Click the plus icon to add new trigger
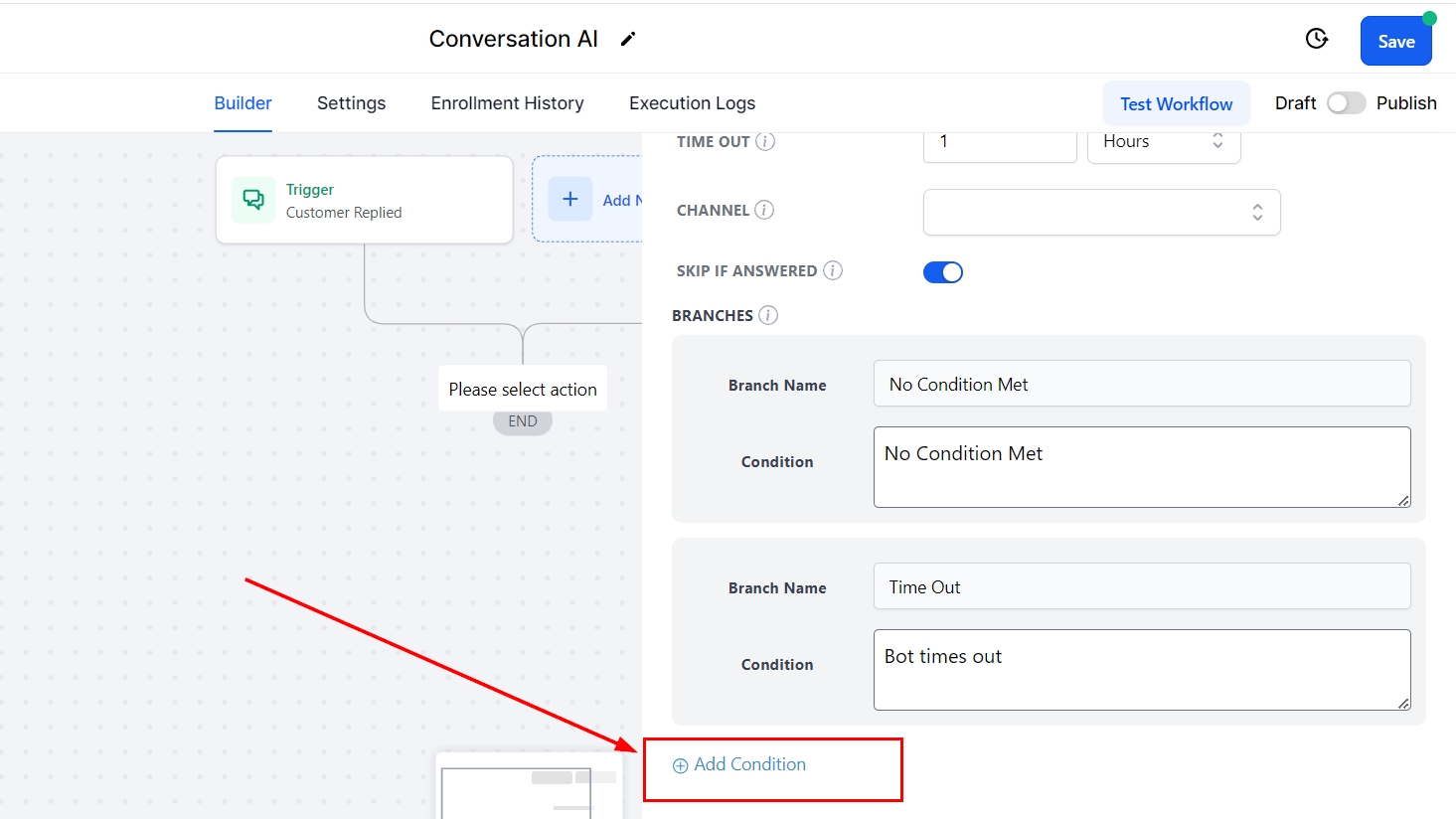 [x=570, y=199]
